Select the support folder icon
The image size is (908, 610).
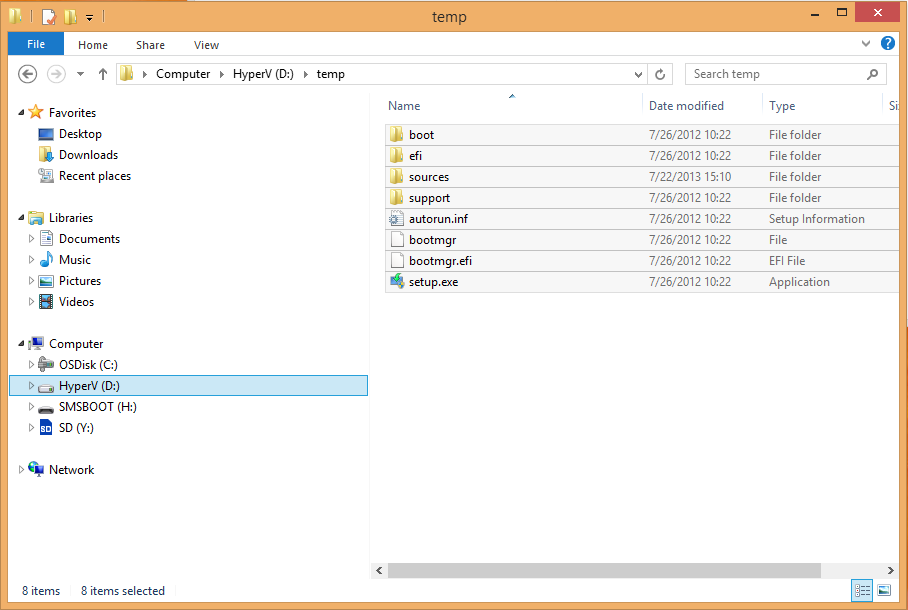397,198
